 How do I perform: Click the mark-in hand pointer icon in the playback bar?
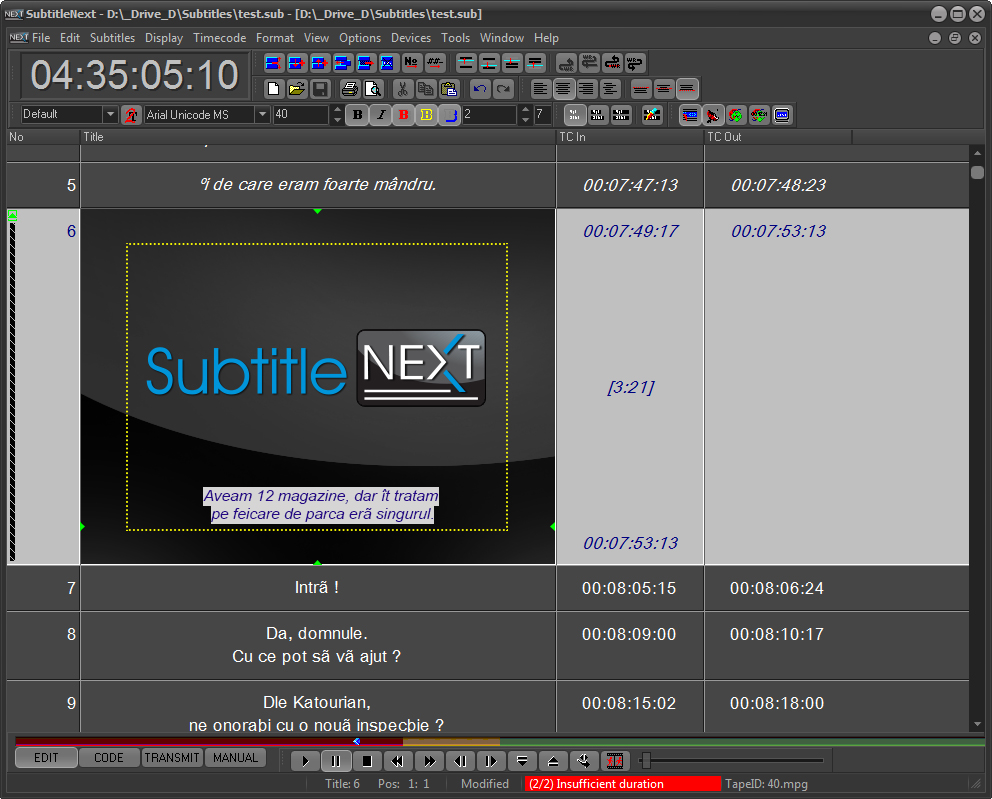583,760
